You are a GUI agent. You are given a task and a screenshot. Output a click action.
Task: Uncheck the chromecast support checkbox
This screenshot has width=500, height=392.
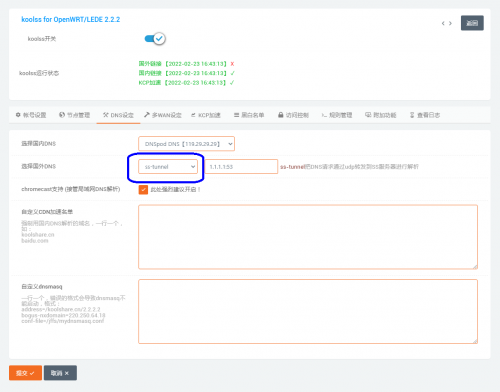tap(143, 189)
